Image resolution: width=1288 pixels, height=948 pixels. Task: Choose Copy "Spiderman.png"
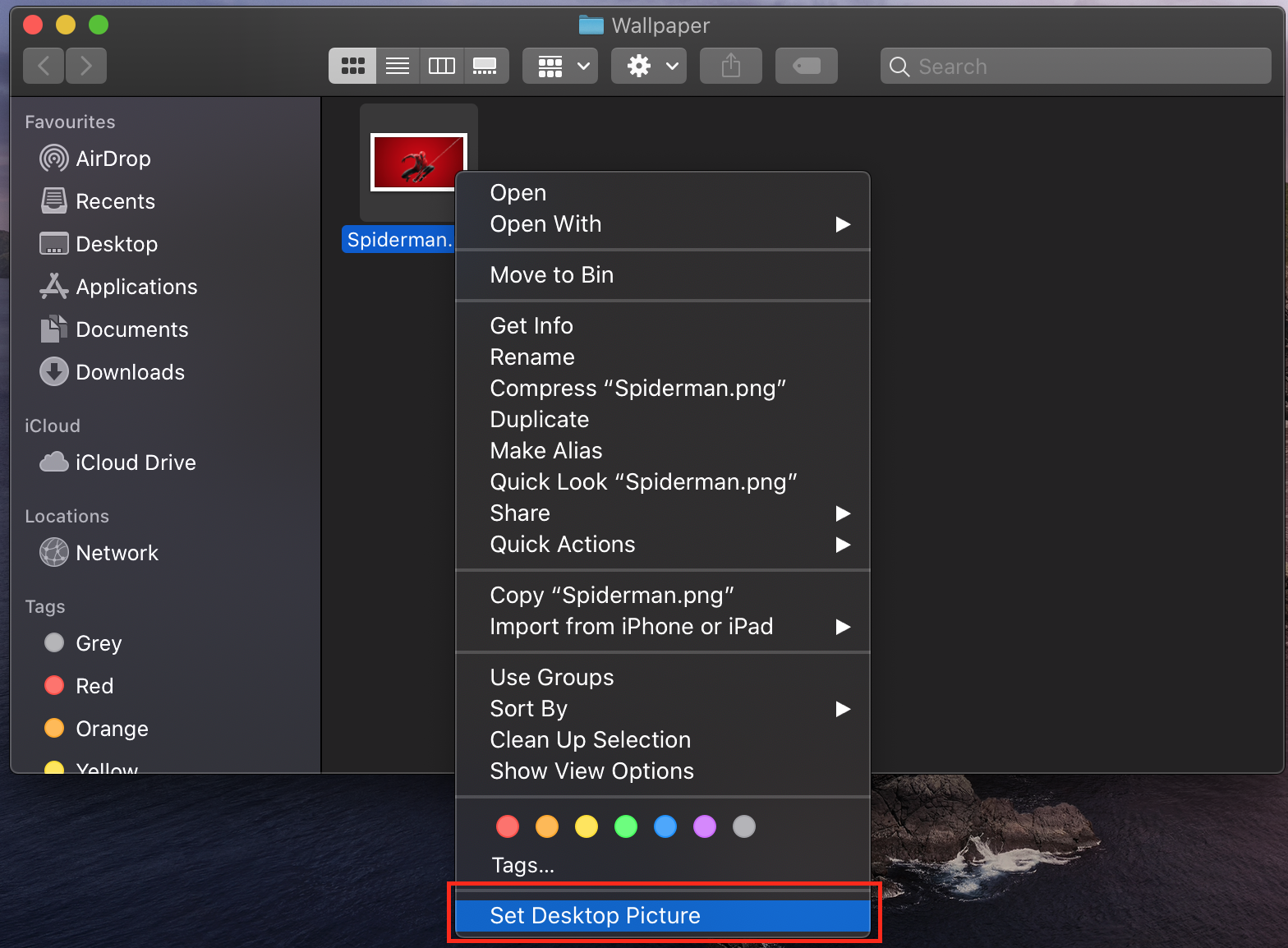tap(662, 595)
